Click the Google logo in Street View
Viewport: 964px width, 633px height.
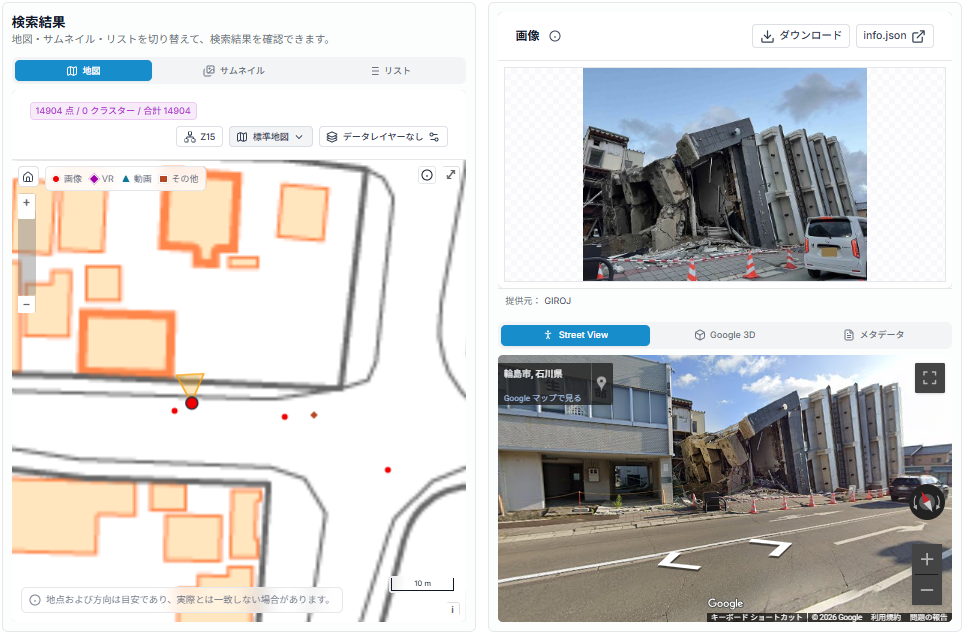click(x=725, y=604)
